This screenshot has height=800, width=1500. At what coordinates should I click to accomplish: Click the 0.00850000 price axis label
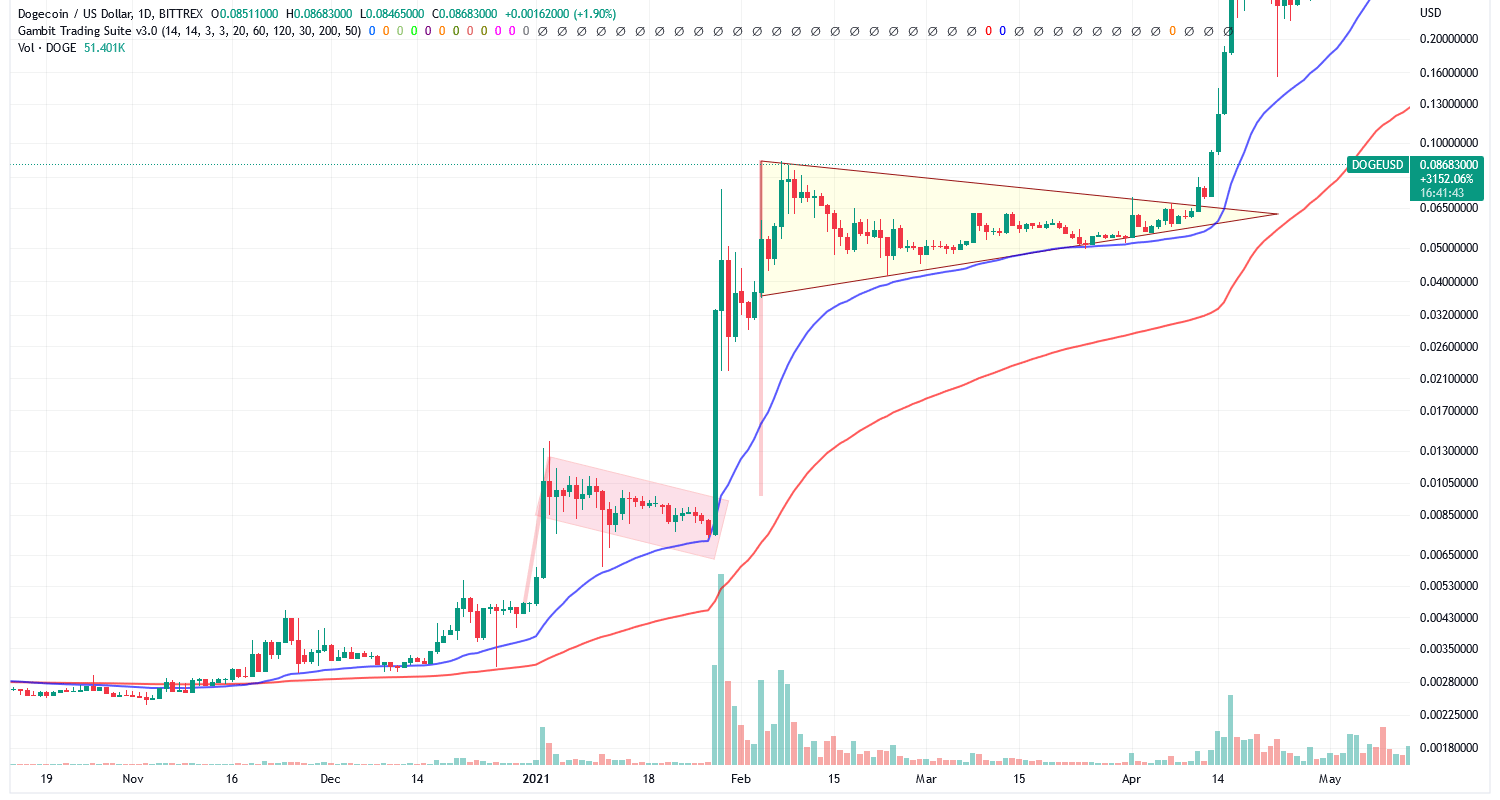[1450, 515]
